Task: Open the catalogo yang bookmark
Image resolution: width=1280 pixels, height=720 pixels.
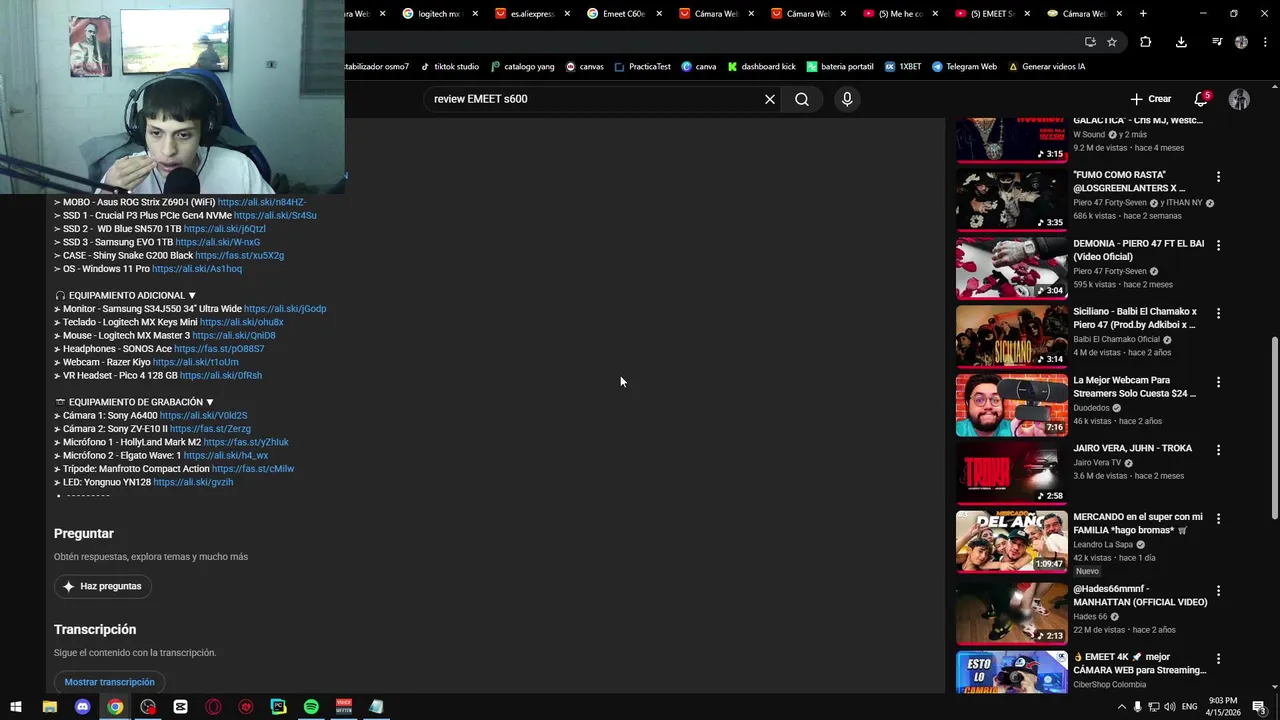Action: (x=522, y=67)
